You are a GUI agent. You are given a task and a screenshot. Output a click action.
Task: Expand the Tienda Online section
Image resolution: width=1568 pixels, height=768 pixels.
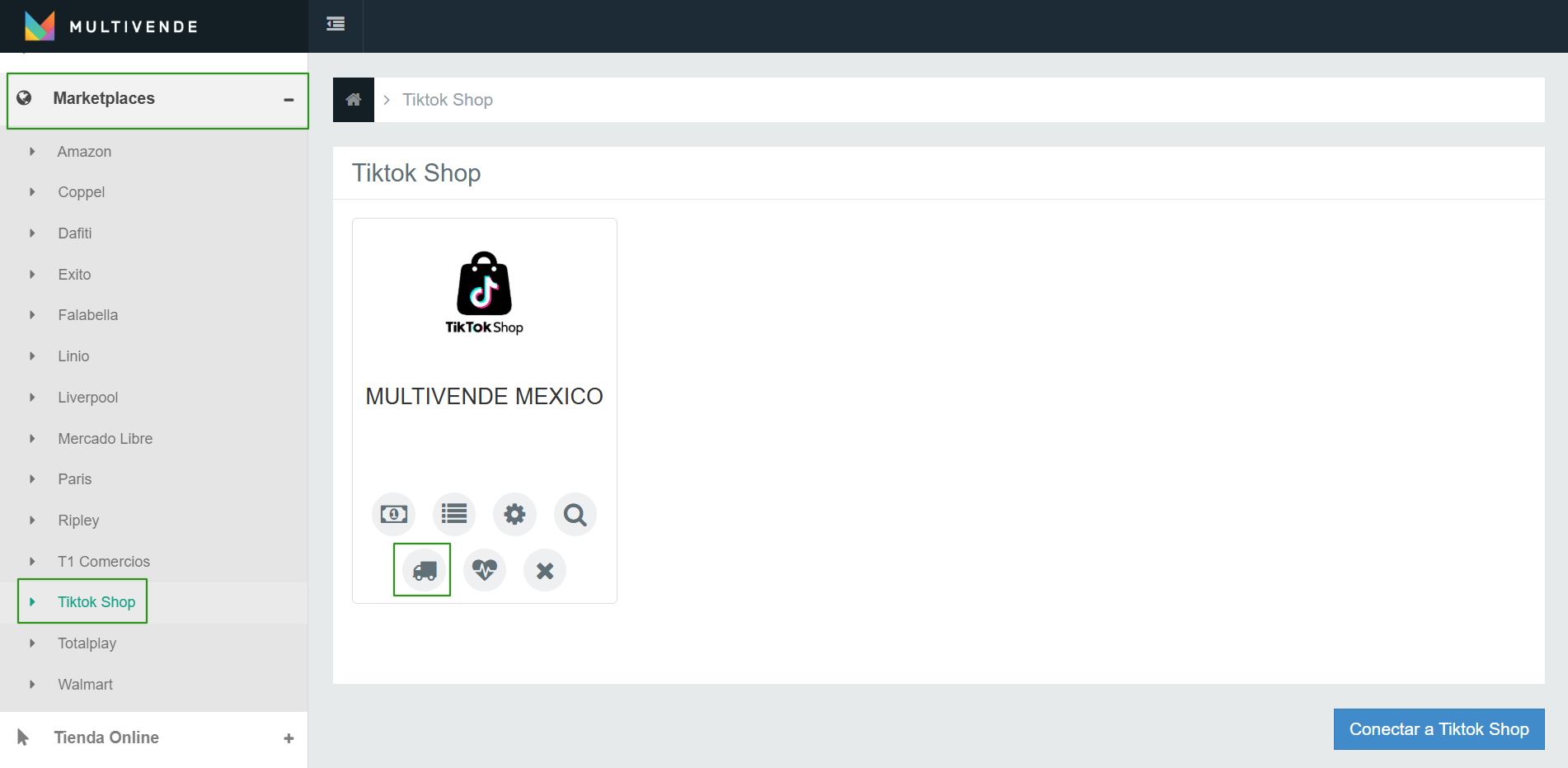(x=289, y=738)
